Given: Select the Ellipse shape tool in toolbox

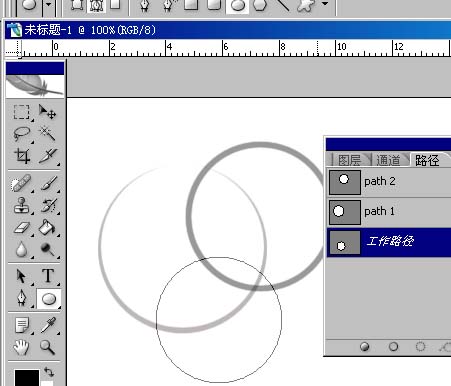Looking at the screenshot, I should (49, 299).
